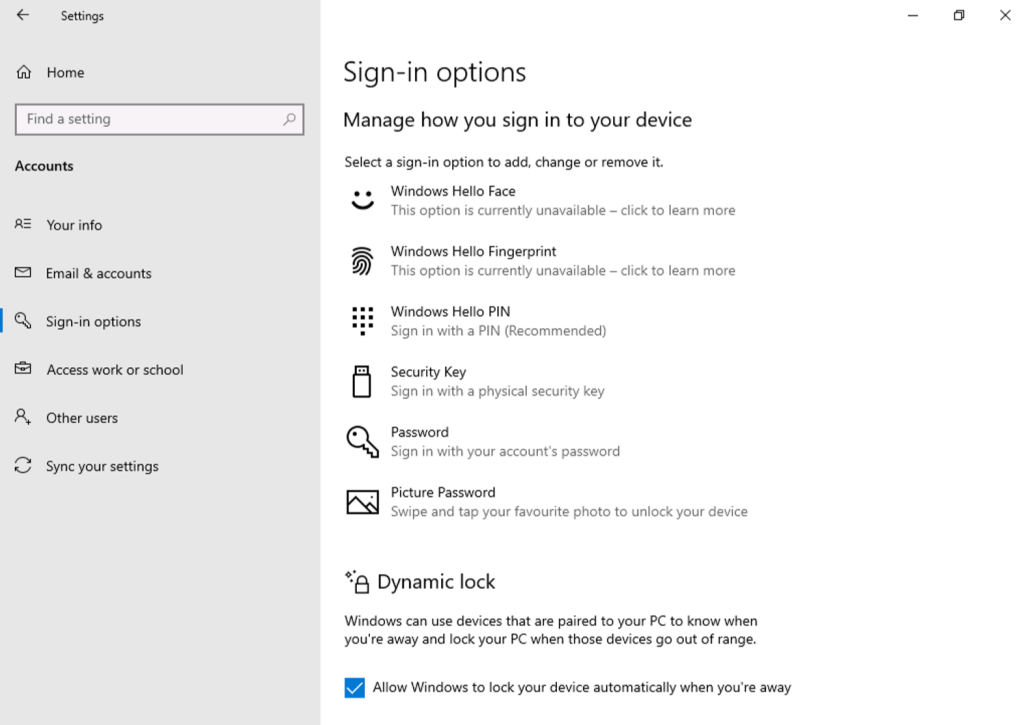Open Sign-in options in the sidebar

click(x=95, y=321)
